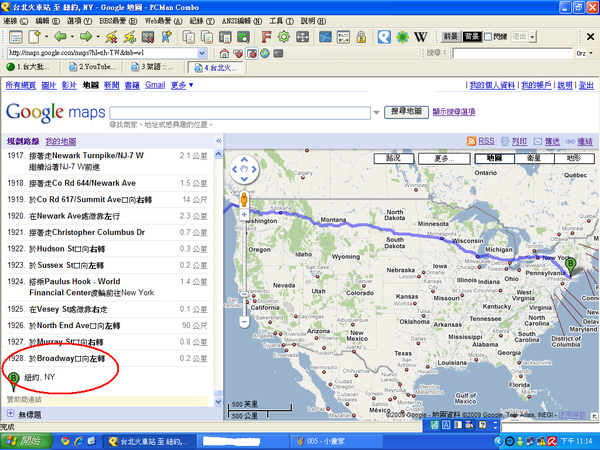Switch the map to 地形 terrain view

(574, 158)
